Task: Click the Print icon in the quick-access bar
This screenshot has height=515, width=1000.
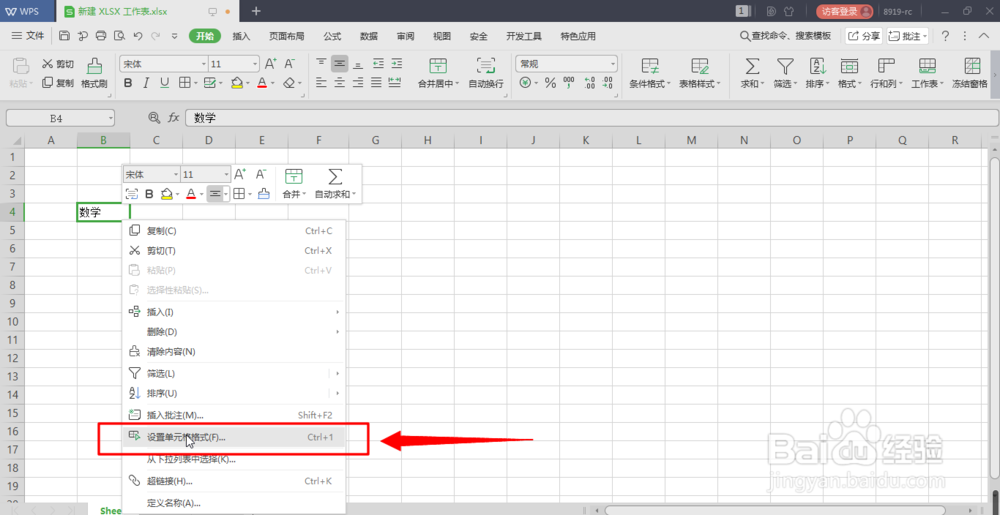Action: pos(101,36)
